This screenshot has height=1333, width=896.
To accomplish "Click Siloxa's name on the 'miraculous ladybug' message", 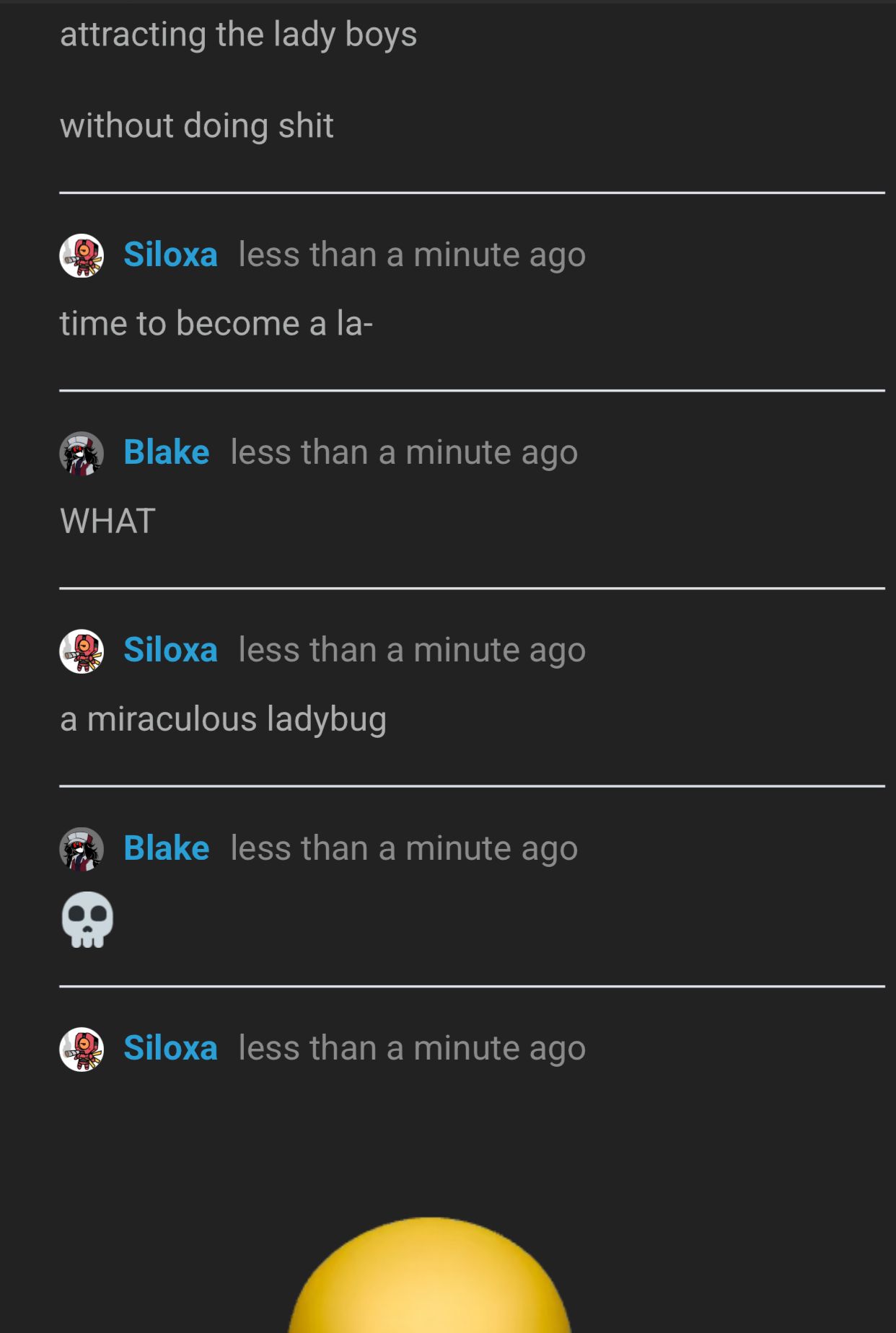I will pyautogui.click(x=170, y=650).
